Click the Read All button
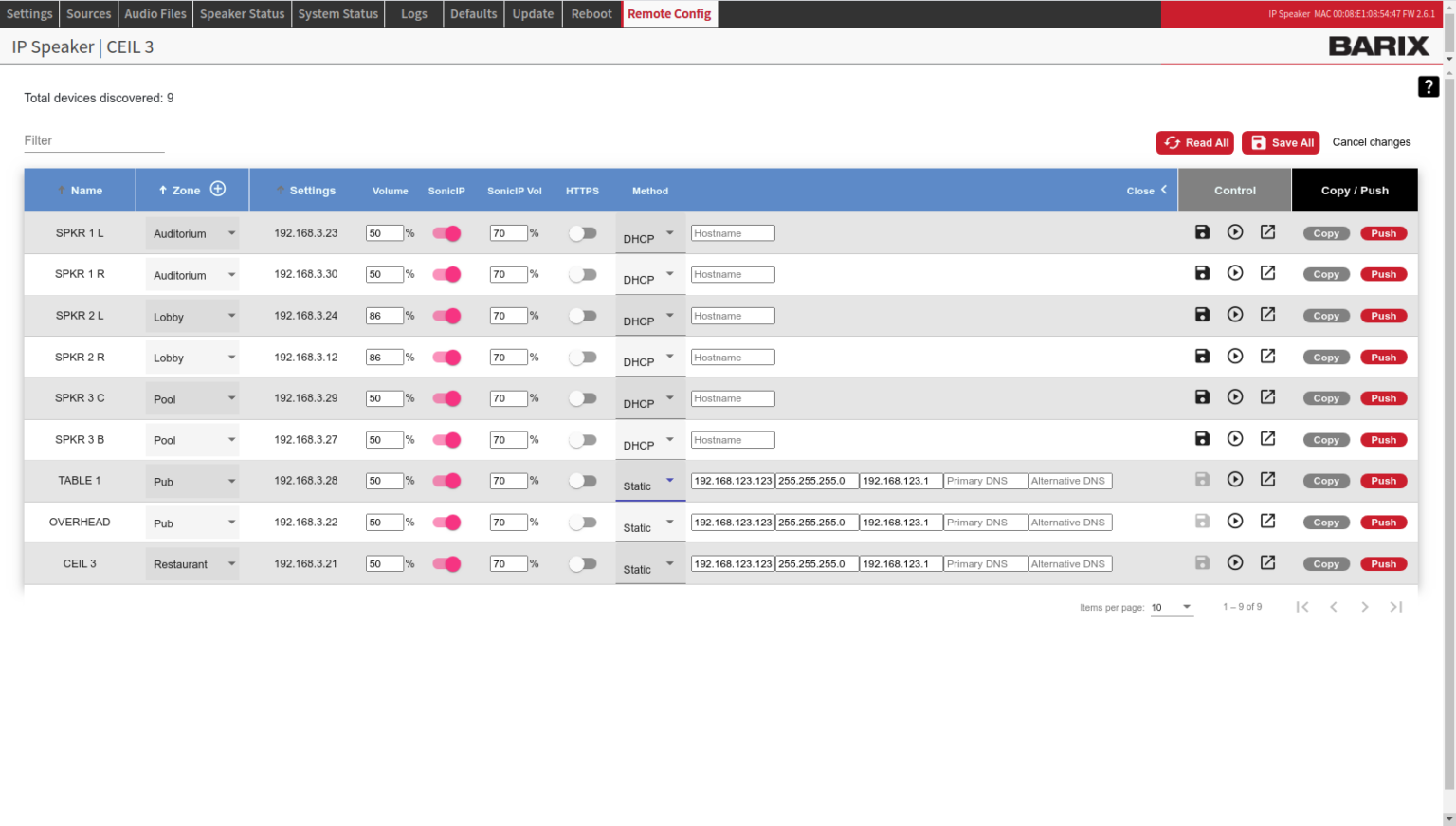 point(1194,142)
